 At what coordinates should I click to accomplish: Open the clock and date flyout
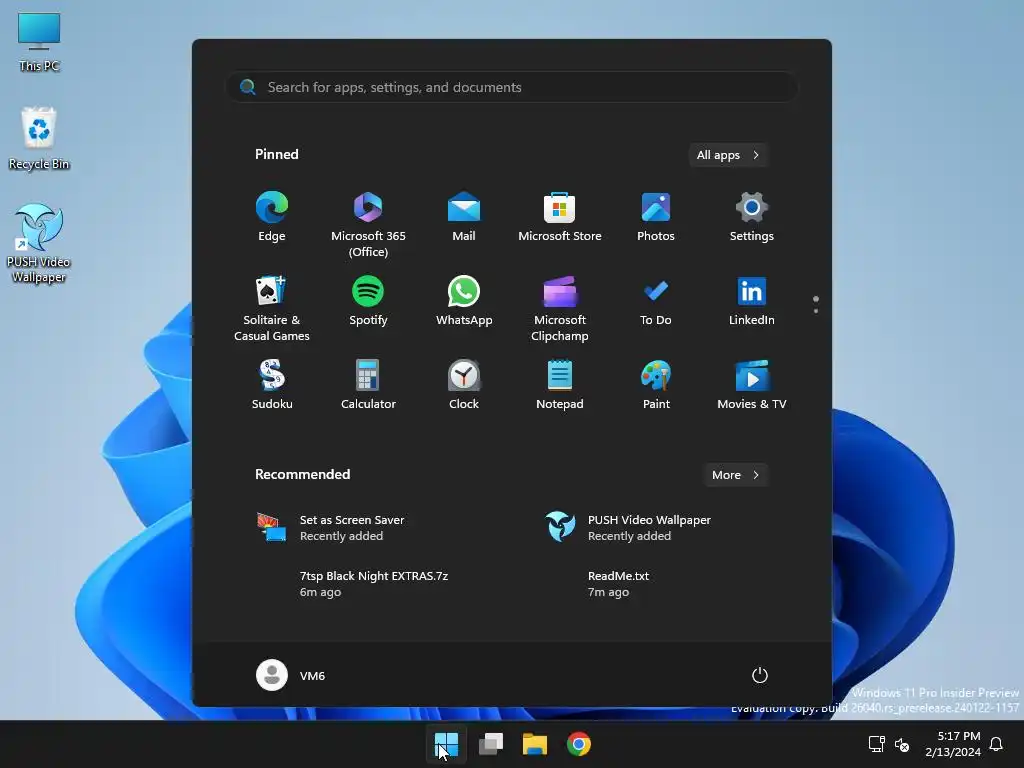pyautogui.click(x=952, y=744)
